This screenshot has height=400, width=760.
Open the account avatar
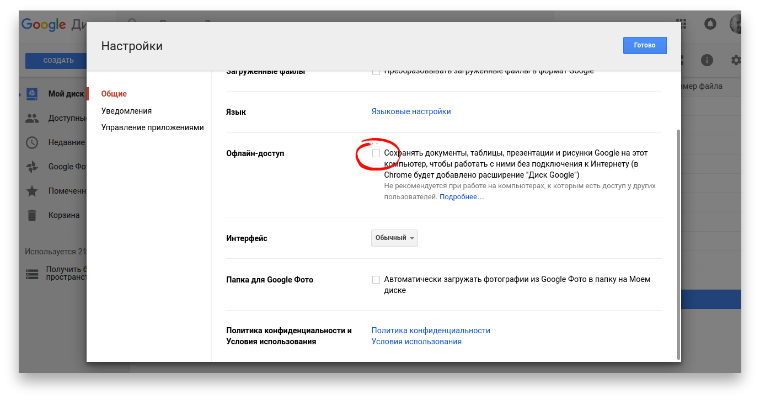(735, 24)
